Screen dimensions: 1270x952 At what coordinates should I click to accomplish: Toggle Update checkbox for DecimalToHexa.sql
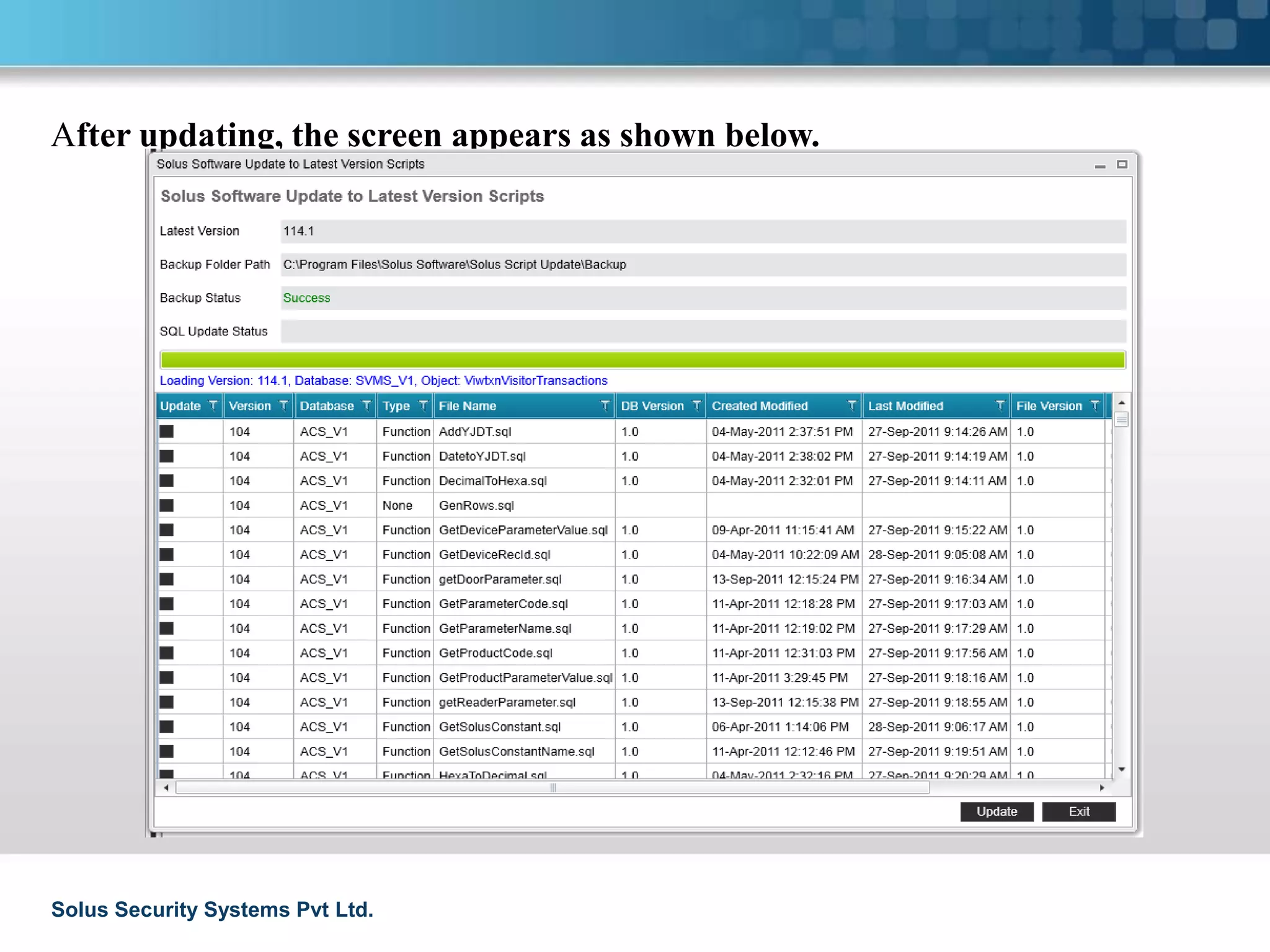click(x=167, y=480)
